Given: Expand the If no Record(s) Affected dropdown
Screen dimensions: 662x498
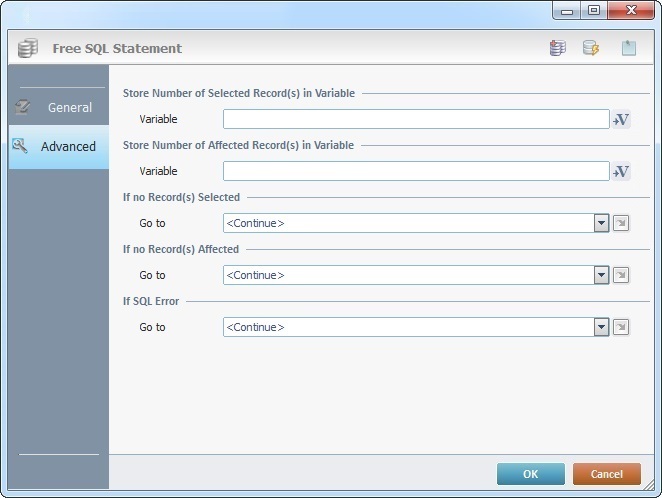Looking at the screenshot, I should tap(601, 275).
